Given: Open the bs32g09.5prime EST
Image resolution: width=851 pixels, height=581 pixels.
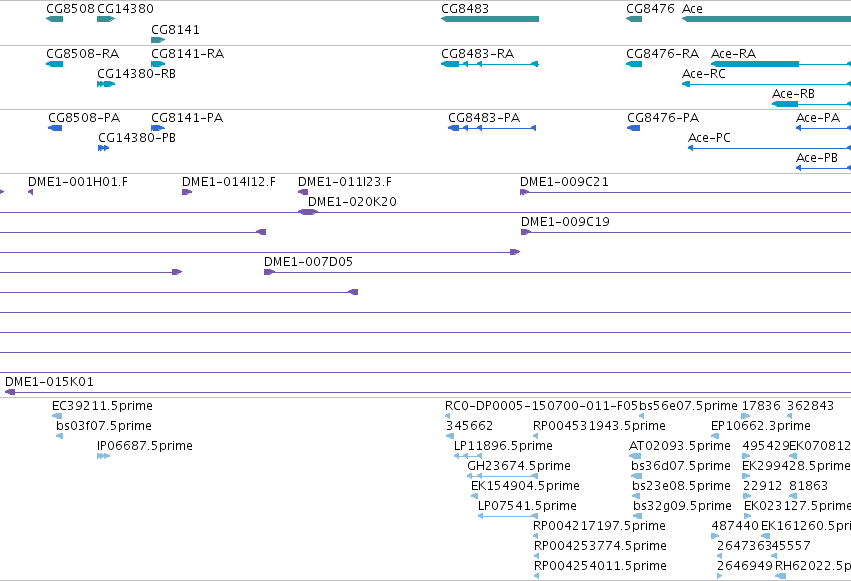Looking at the screenshot, I should (638, 516).
